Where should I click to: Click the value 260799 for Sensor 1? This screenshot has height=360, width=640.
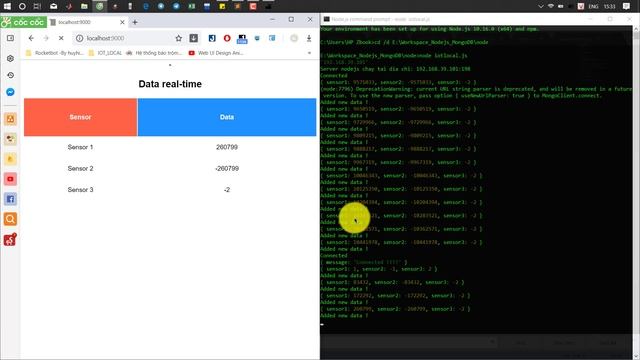227,147
